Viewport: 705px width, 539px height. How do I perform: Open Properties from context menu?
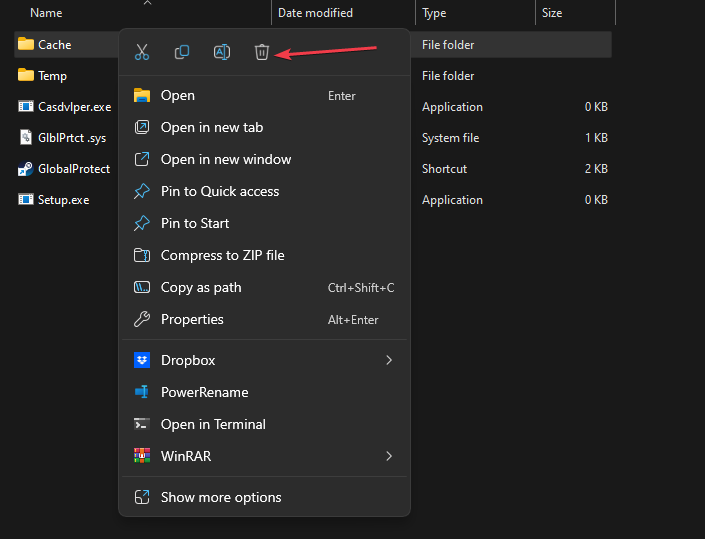(192, 319)
